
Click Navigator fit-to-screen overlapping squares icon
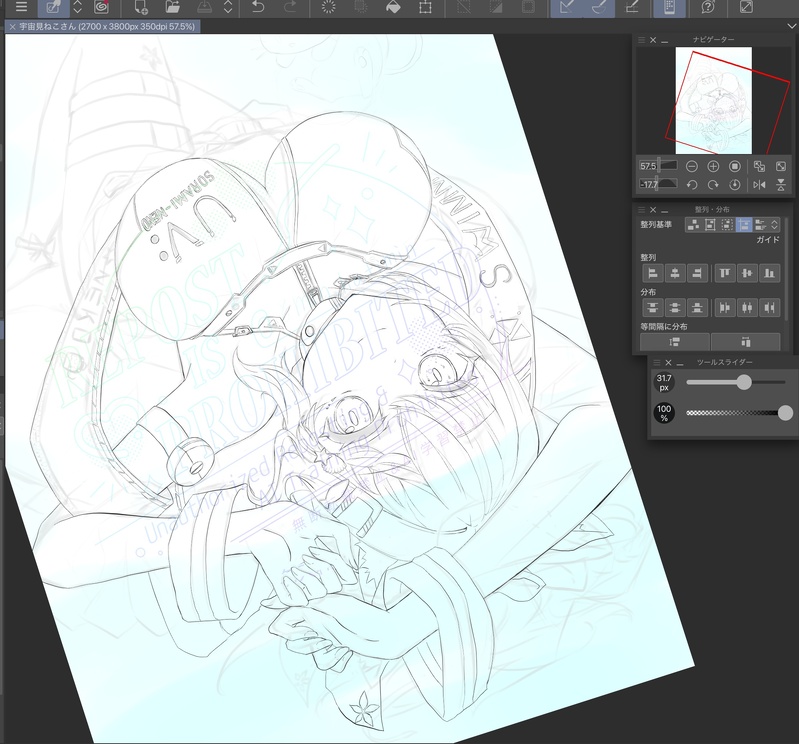pos(759,167)
